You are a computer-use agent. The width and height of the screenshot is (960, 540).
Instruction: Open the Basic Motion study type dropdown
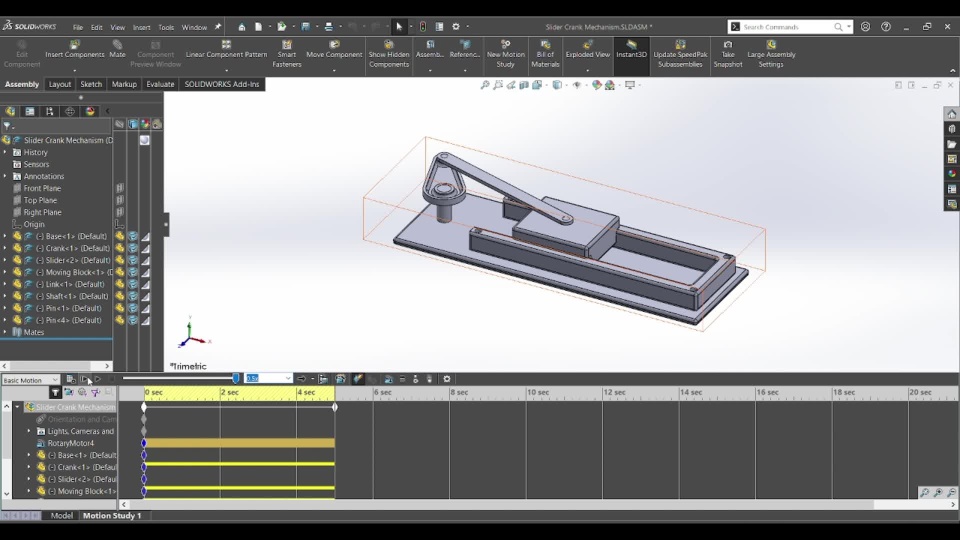(55, 380)
